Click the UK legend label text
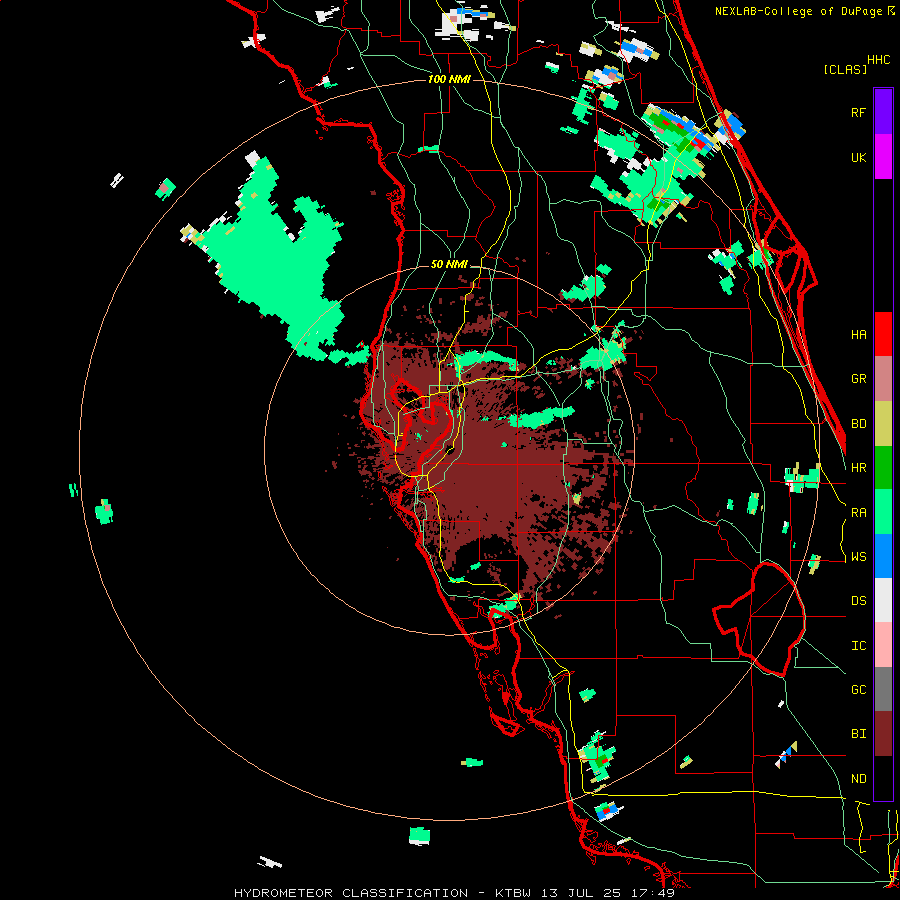The width and height of the screenshot is (900, 900). point(858,157)
